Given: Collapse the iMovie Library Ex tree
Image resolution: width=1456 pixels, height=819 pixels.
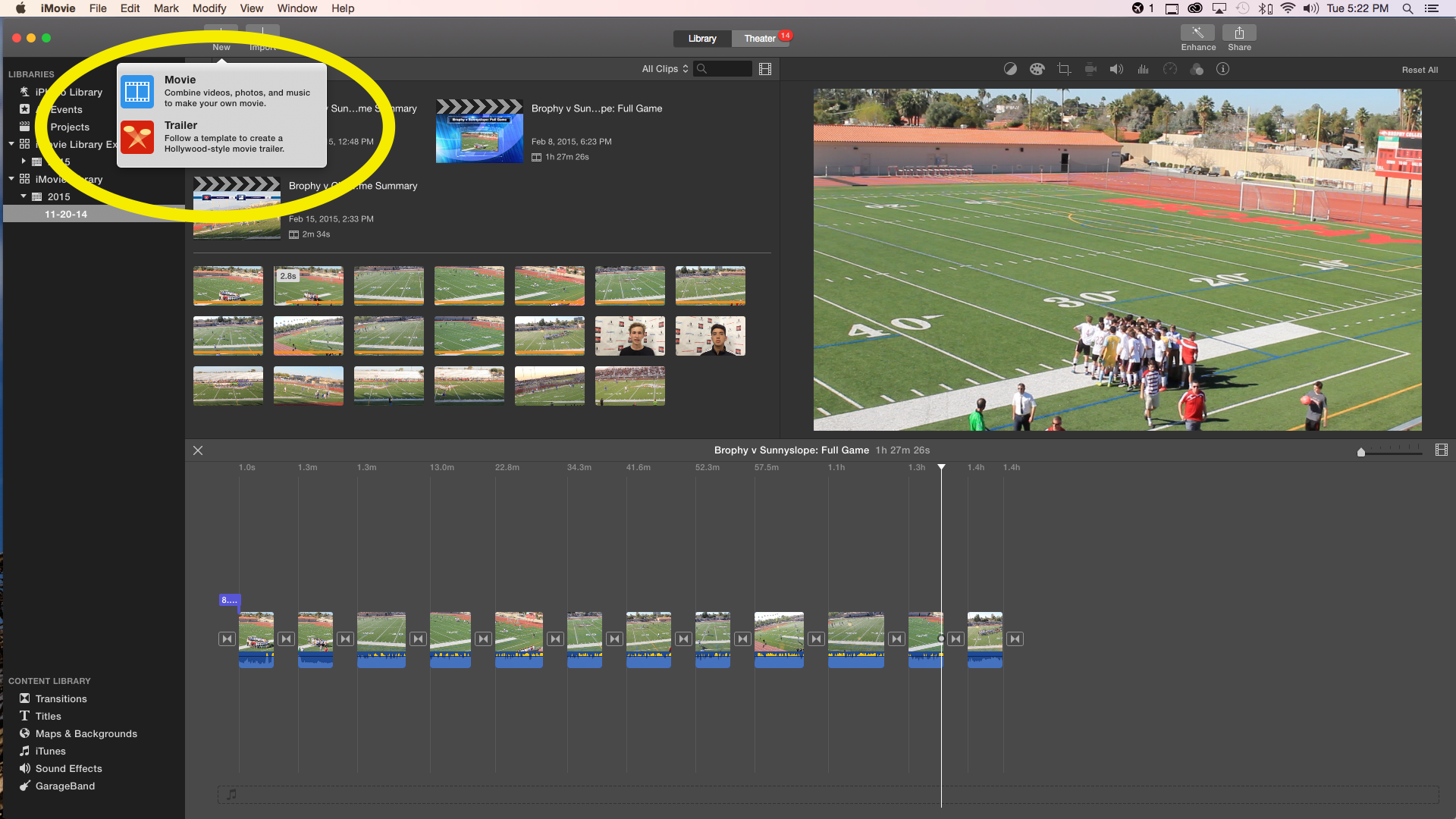Looking at the screenshot, I should click(x=11, y=144).
